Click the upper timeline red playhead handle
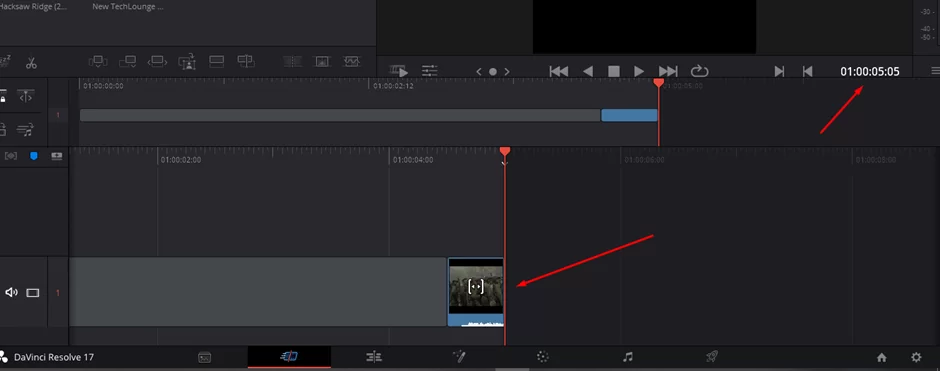Viewport: 940px width, 371px height. [x=658, y=82]
